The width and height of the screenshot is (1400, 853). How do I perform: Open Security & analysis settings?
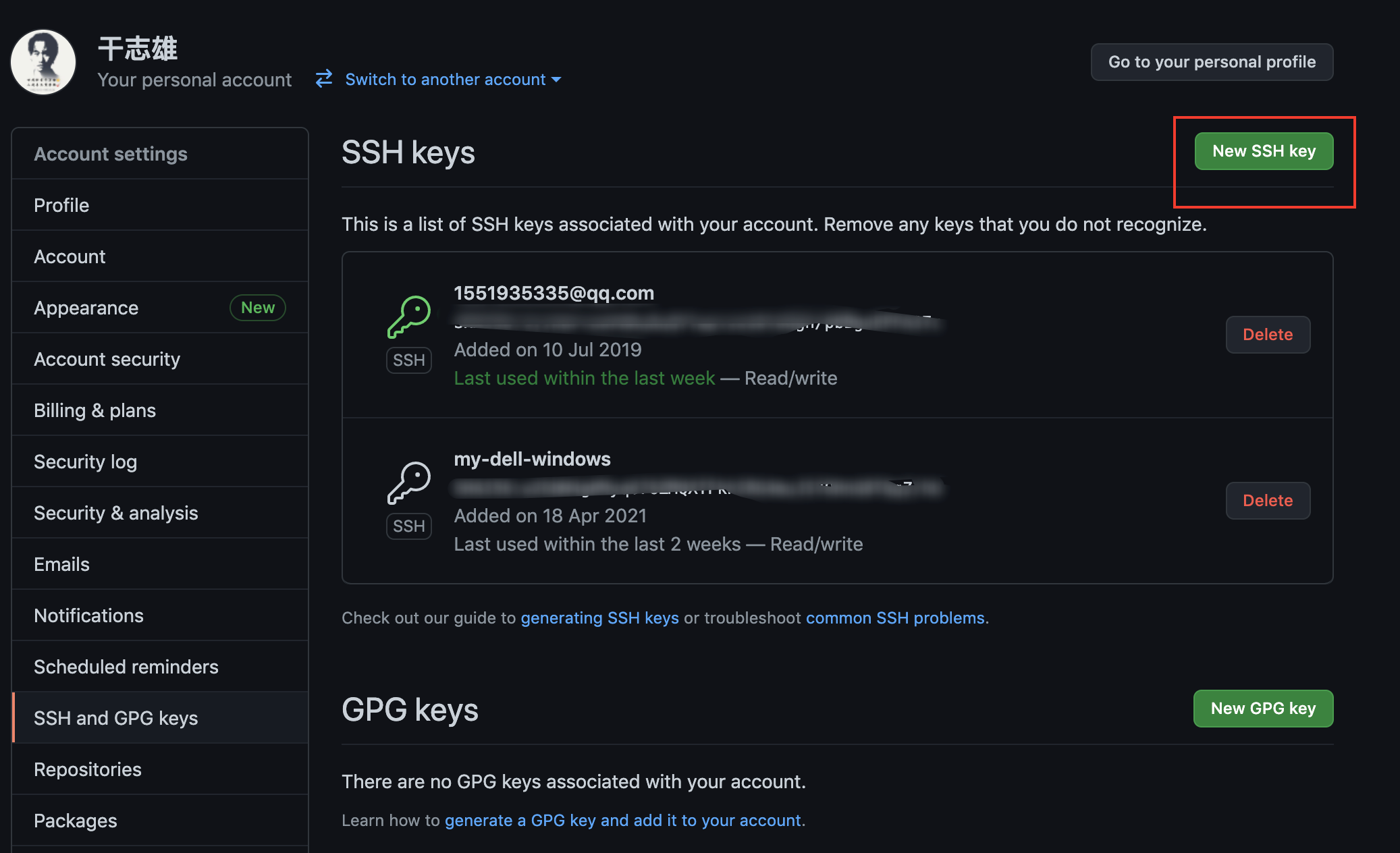click(x=160, y=513)
